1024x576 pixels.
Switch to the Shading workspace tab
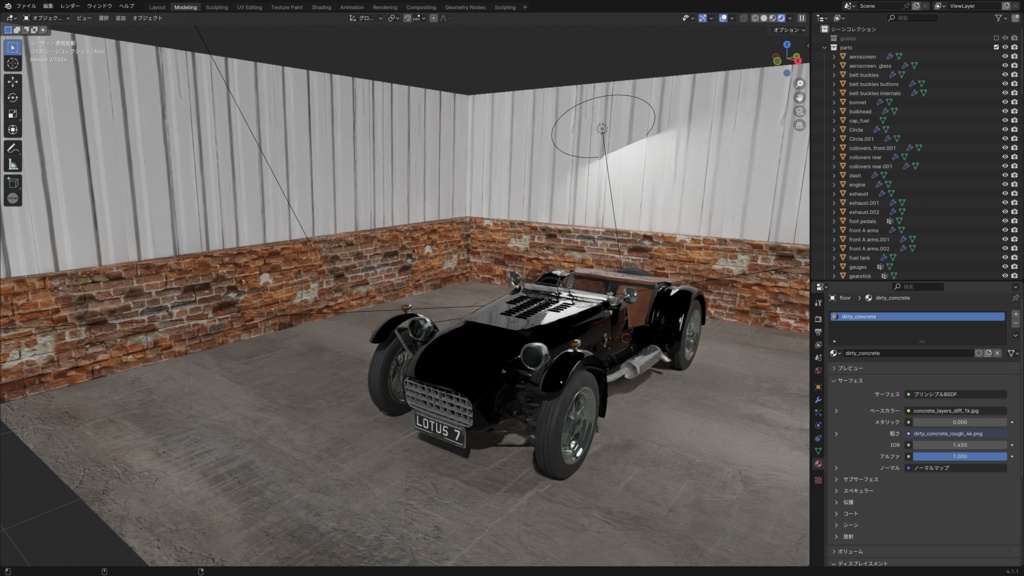pyautogui.click(x=321, y=7)
